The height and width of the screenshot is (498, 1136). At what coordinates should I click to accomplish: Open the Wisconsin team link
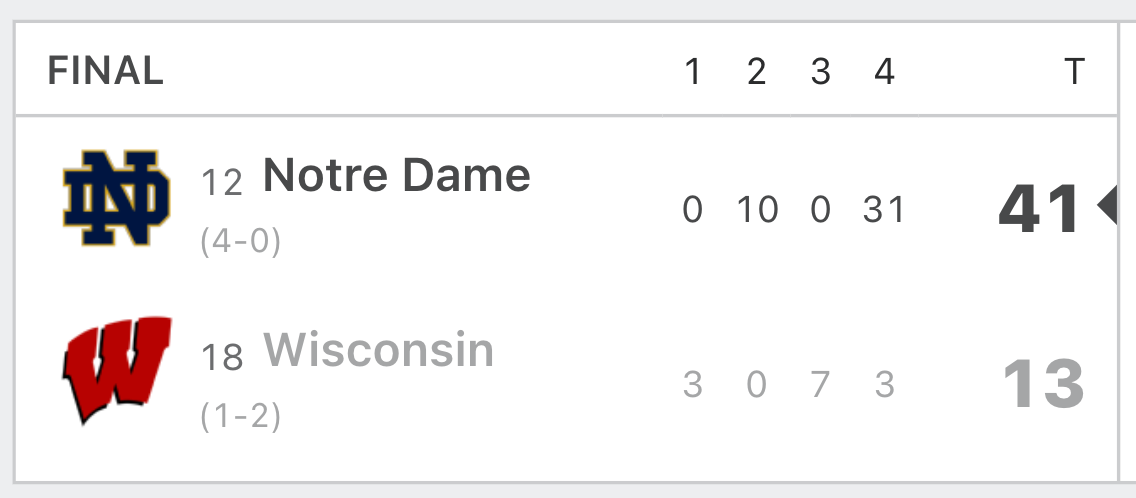[x=378, y=350]
